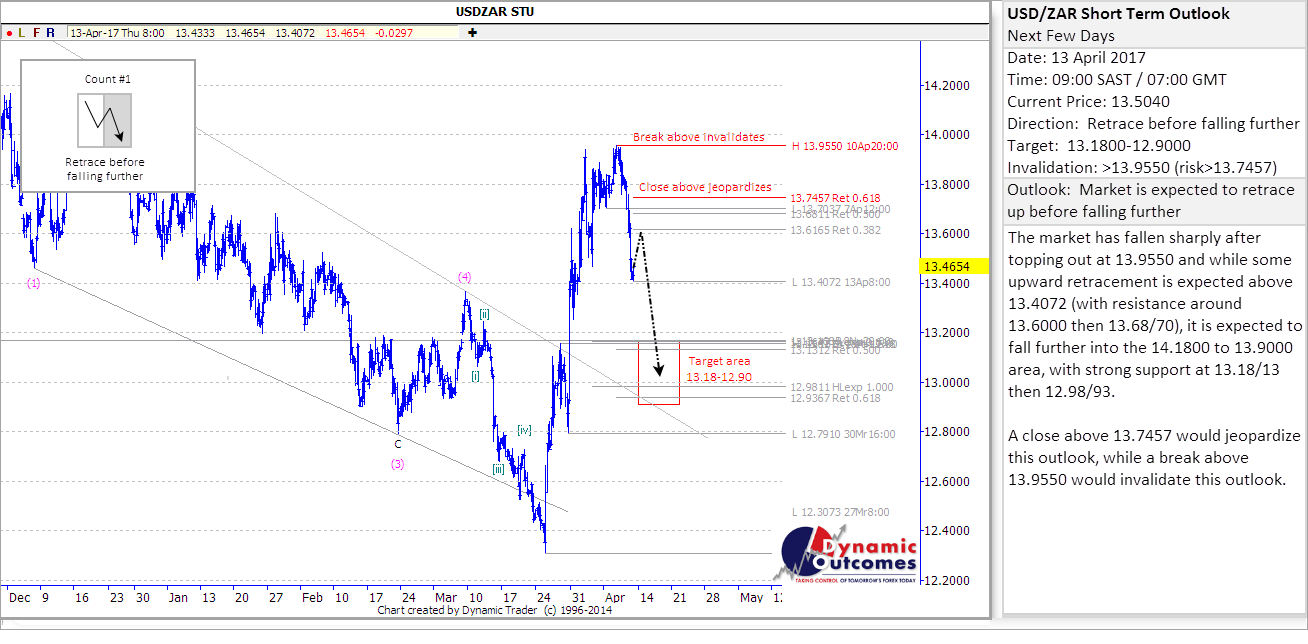Click the '13.7457 Ret 0.618' retracement label

pos(835,198)
